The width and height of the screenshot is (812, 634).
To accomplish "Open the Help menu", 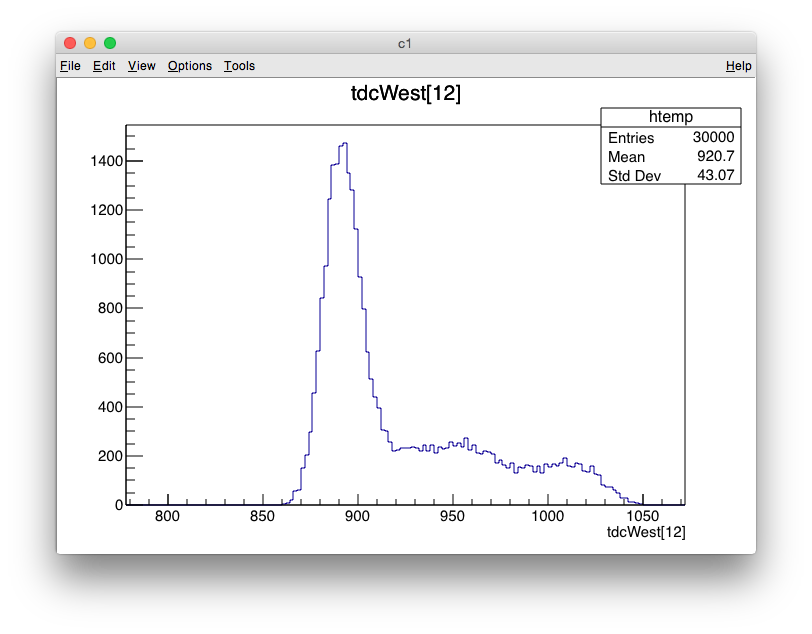I will coord(738,66).
